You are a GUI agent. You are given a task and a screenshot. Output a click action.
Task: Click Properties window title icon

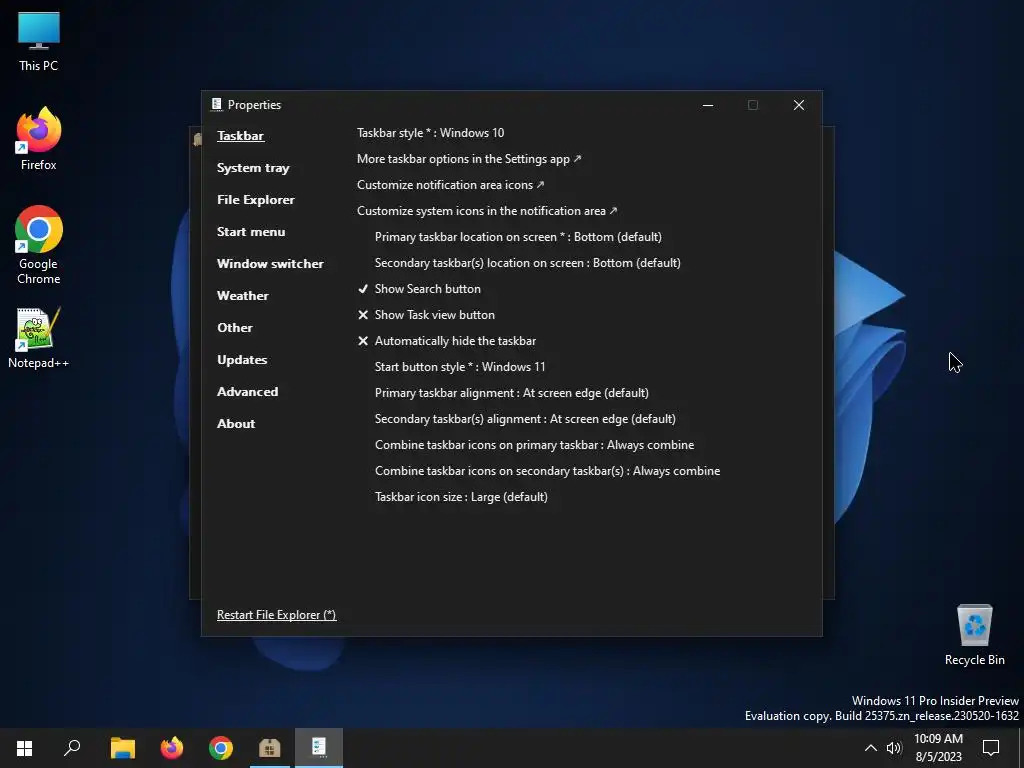pos(216,104)
